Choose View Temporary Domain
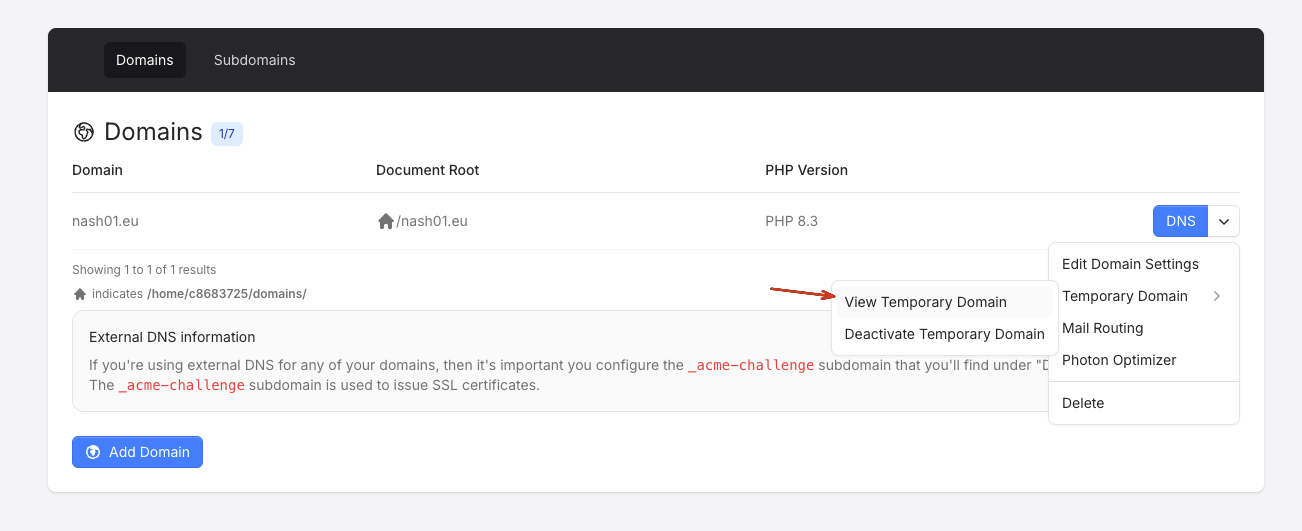The width and height of the screenshot is (1302, 531). [925, 302]
